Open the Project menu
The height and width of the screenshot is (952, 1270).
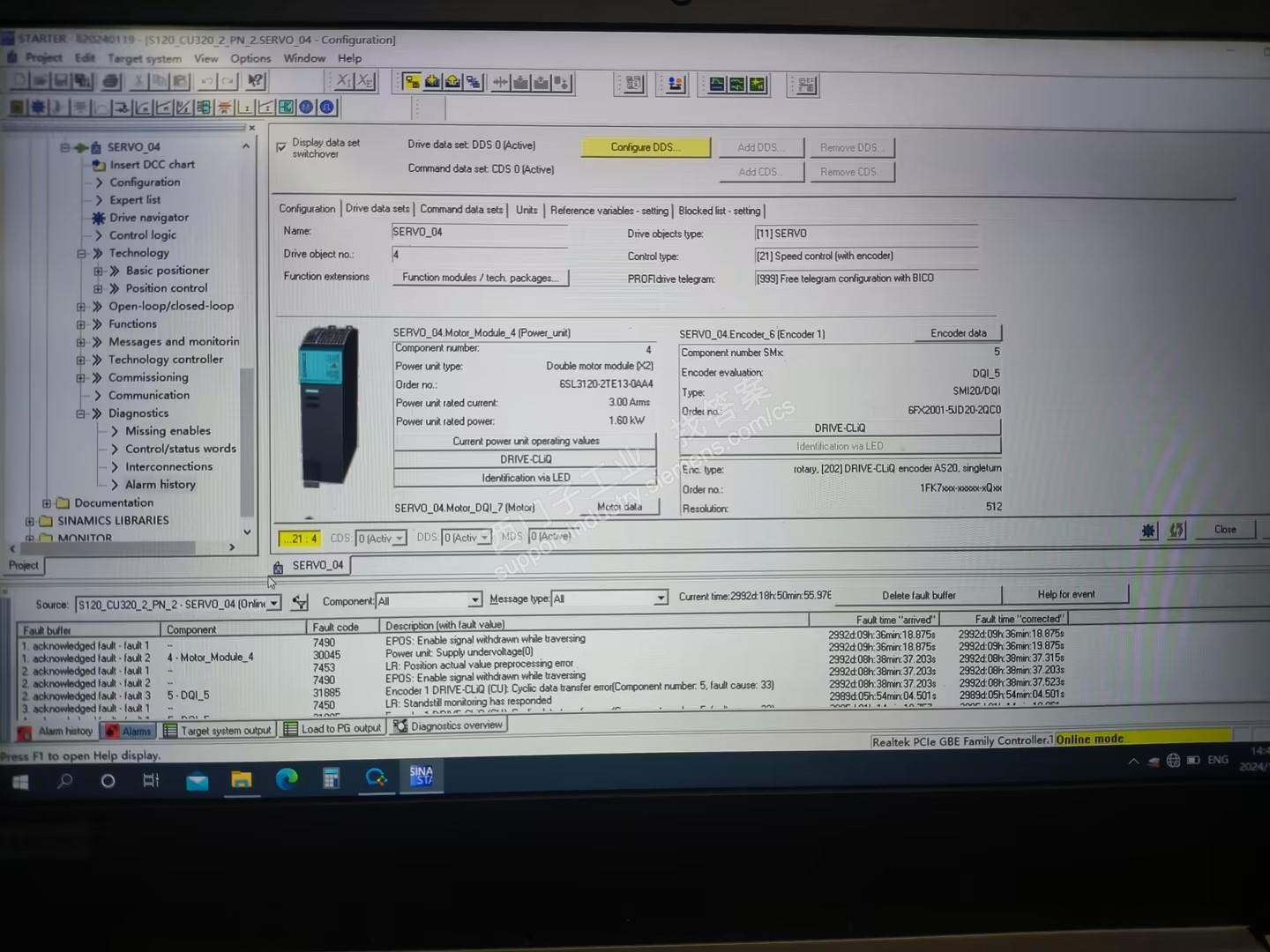pyautogui.click(x=43, y=57)
